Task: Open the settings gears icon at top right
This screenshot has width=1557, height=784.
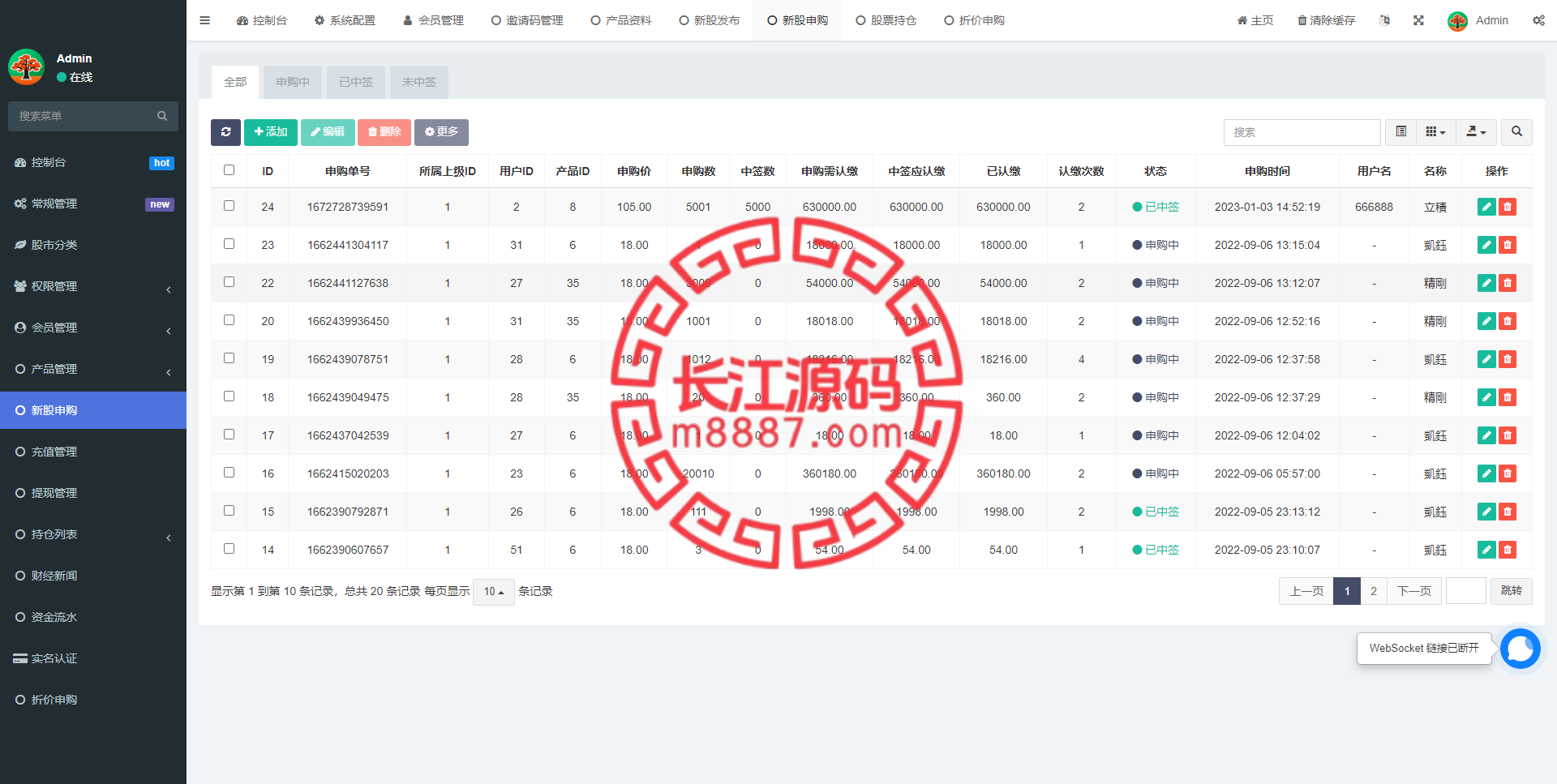Action: point(1538,20)
